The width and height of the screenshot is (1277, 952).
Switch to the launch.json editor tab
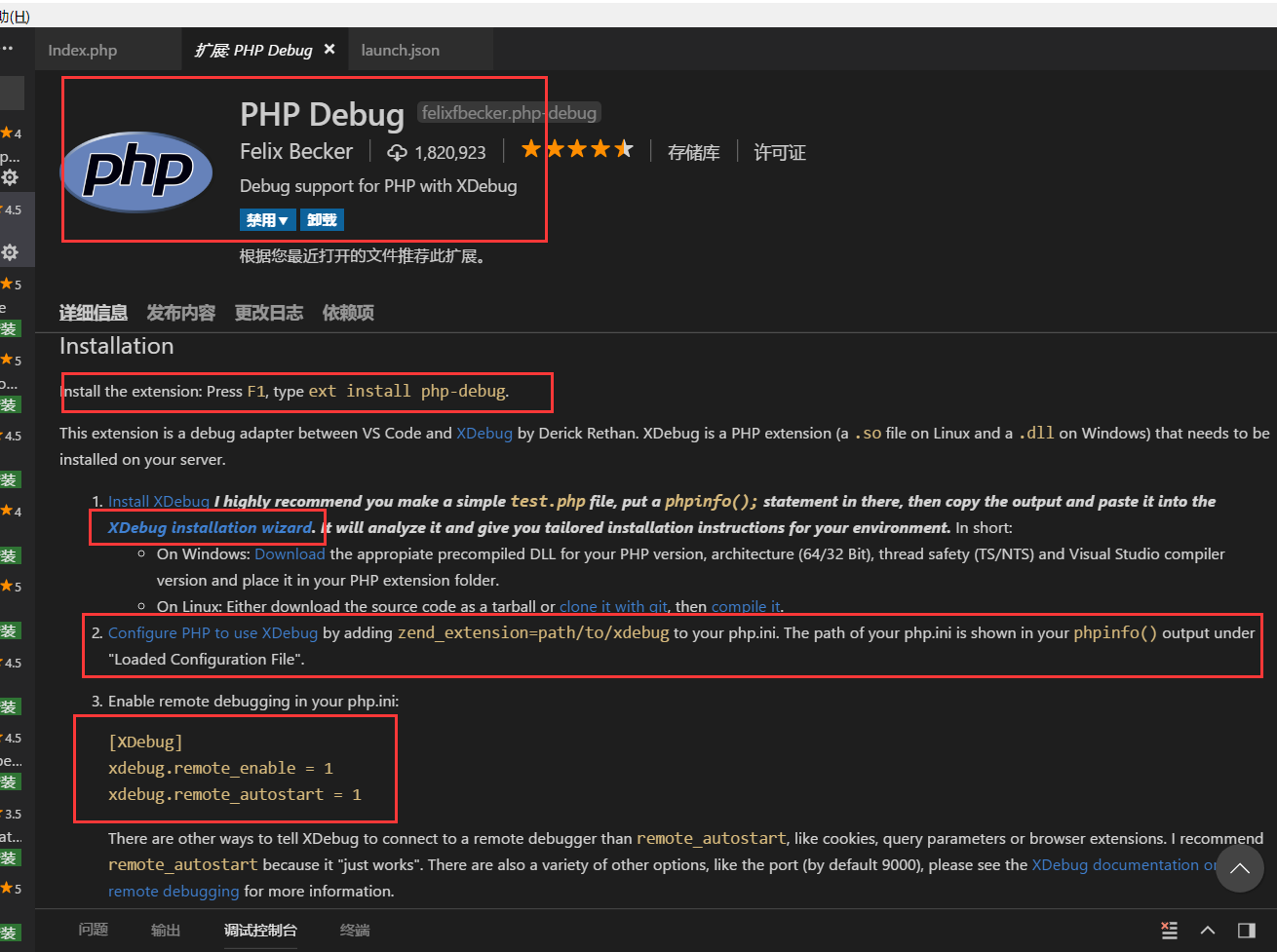pyautogui.click(x=400, y=51)
